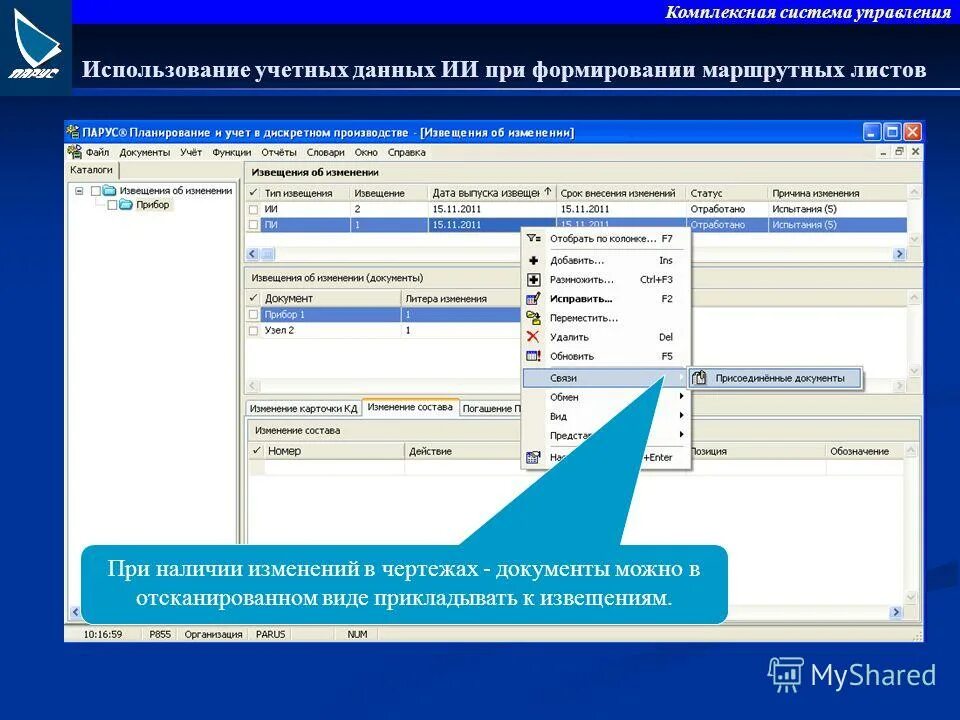Click the plus icon for Добавить

click(x=533, y=260)
